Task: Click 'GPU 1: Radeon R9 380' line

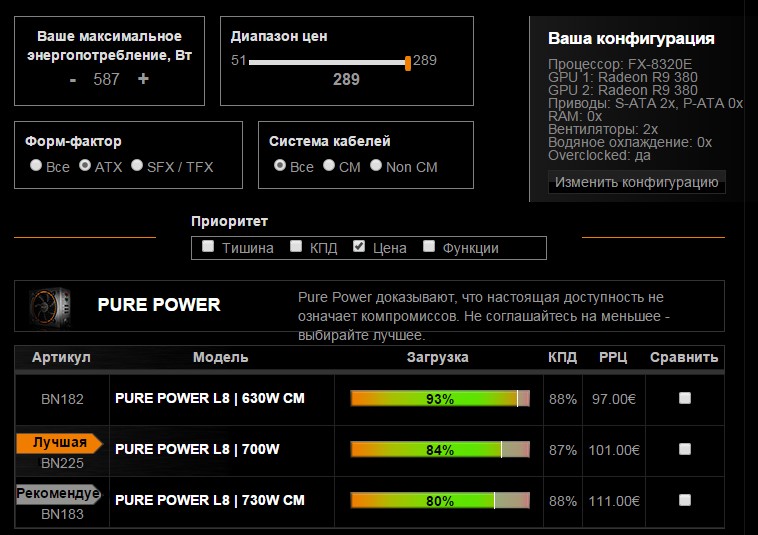Action: tap(623, 77)
